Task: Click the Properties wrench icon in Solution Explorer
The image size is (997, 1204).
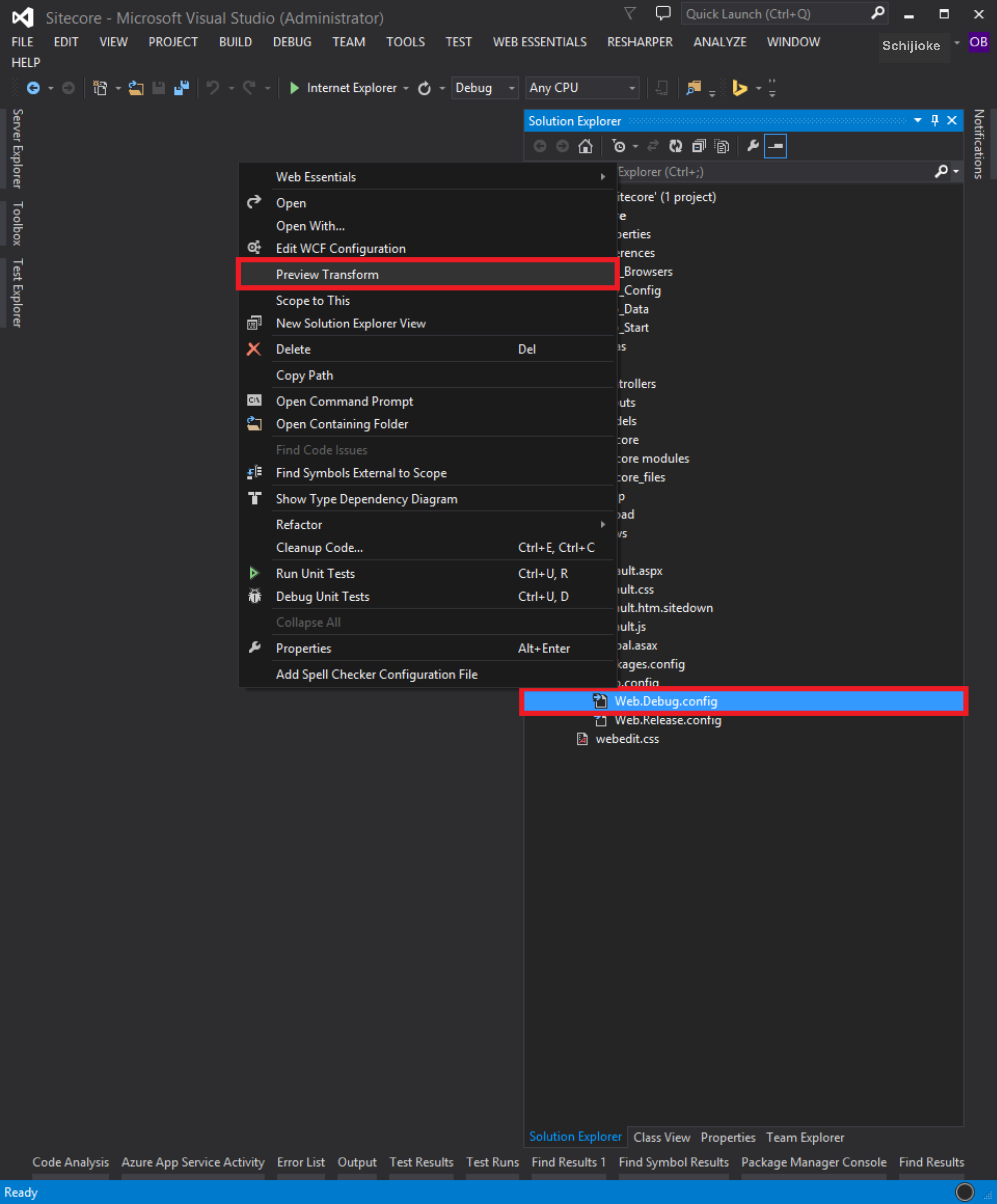Action: point(753,146)
